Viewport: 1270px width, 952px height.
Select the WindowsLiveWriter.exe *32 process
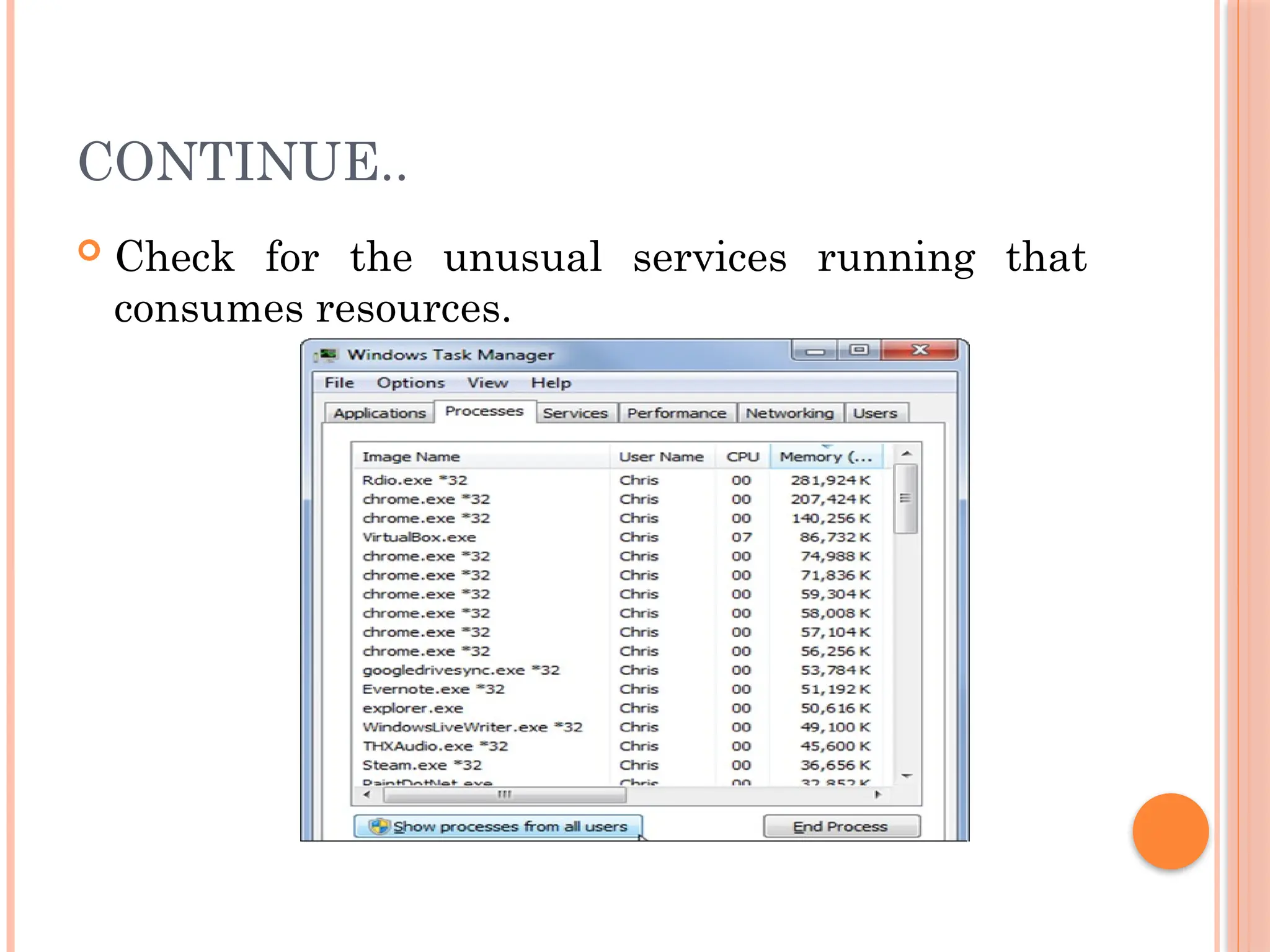point(623,728)
